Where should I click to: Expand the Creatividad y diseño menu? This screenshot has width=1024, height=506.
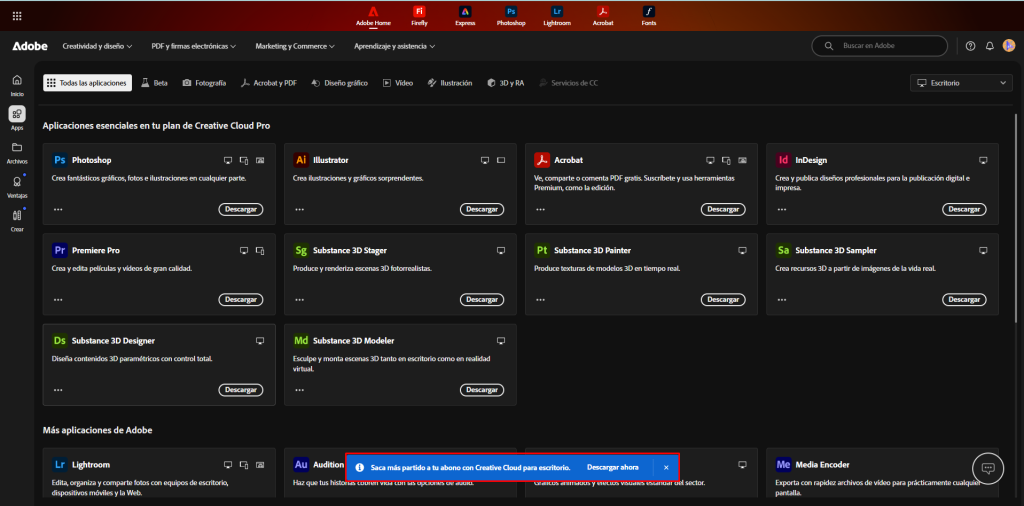[x=97, y=46]
